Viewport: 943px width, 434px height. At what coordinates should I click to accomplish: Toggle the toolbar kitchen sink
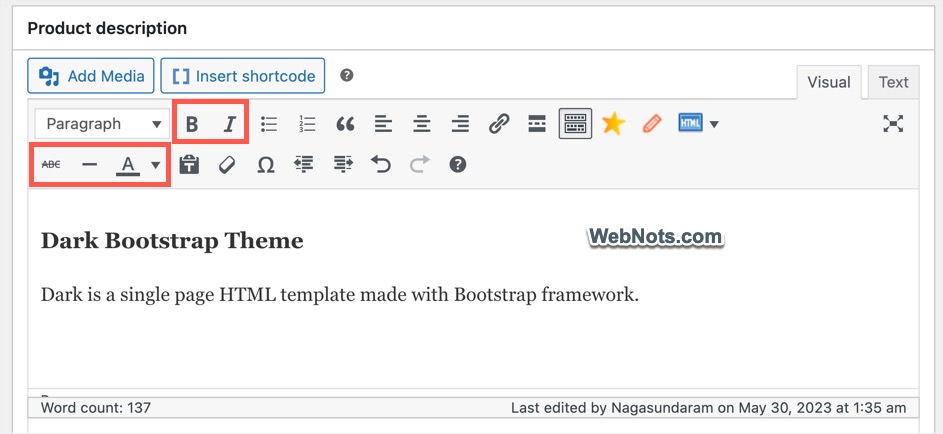pyautogui.click(x=575, y=124)
